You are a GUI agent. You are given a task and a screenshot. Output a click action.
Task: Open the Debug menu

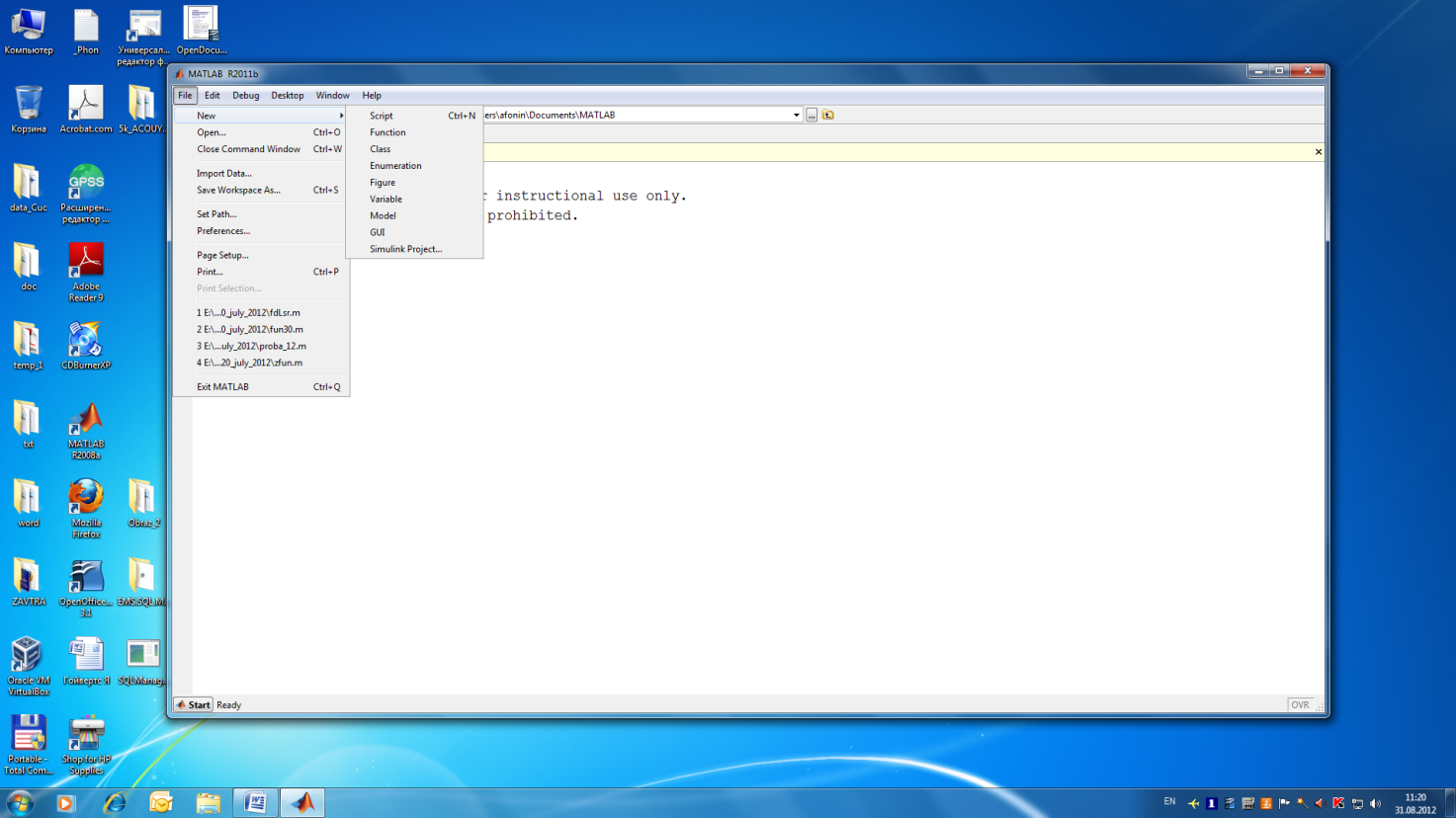245,96
